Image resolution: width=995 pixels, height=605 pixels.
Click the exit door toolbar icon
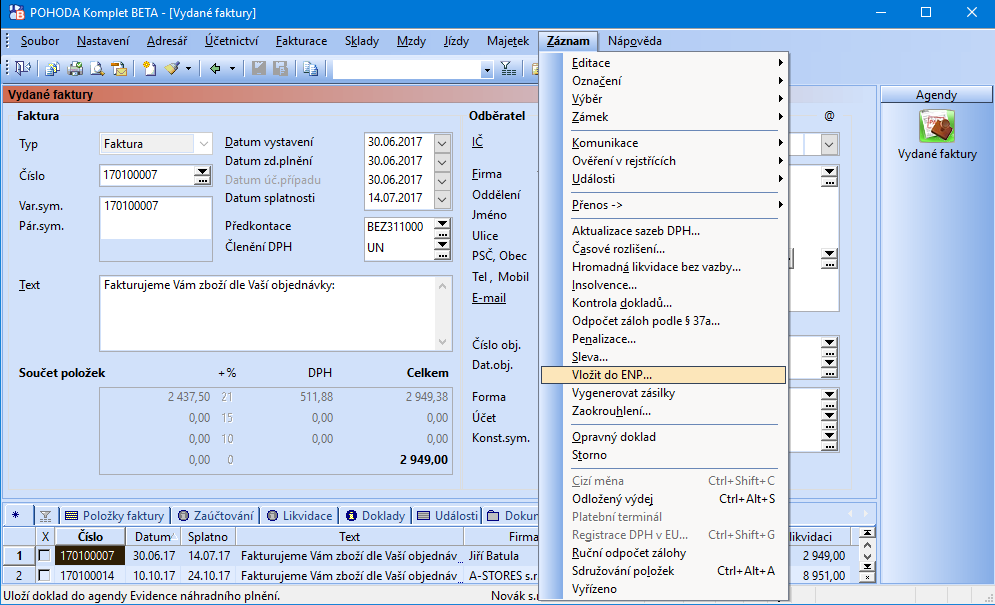click(x=23, y=68)
